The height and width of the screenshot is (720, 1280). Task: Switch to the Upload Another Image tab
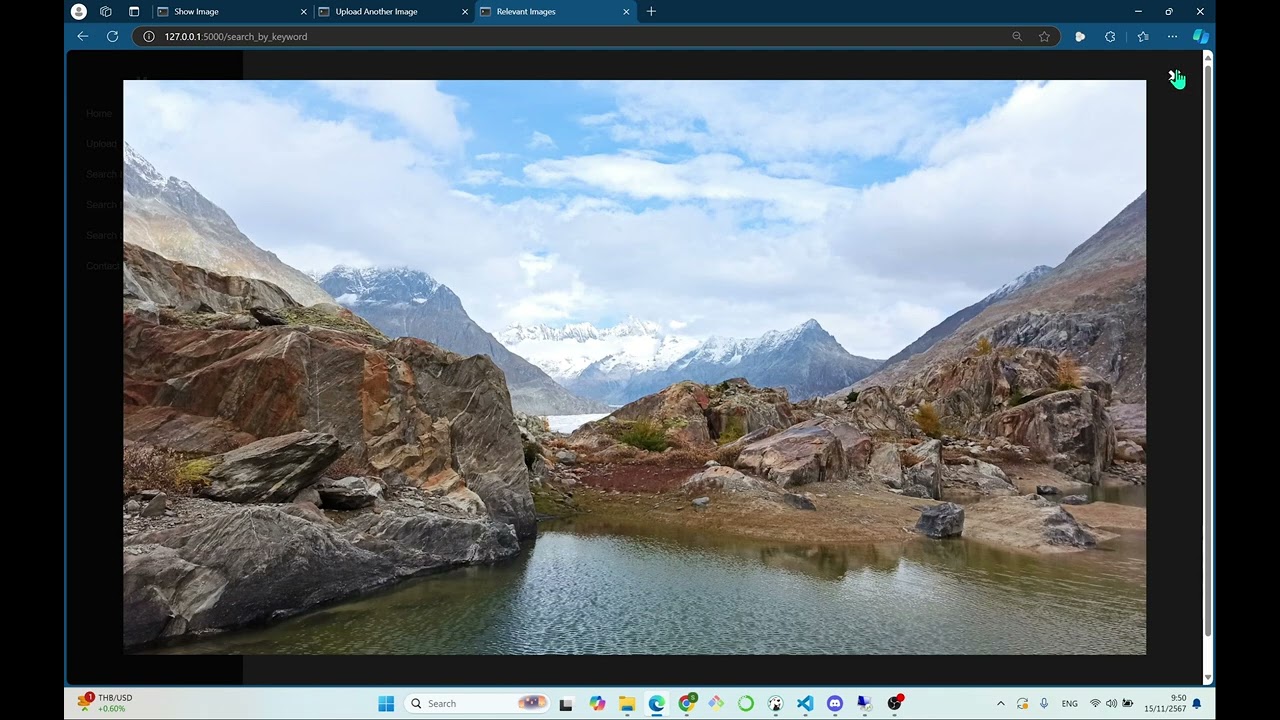coord(391,12)
